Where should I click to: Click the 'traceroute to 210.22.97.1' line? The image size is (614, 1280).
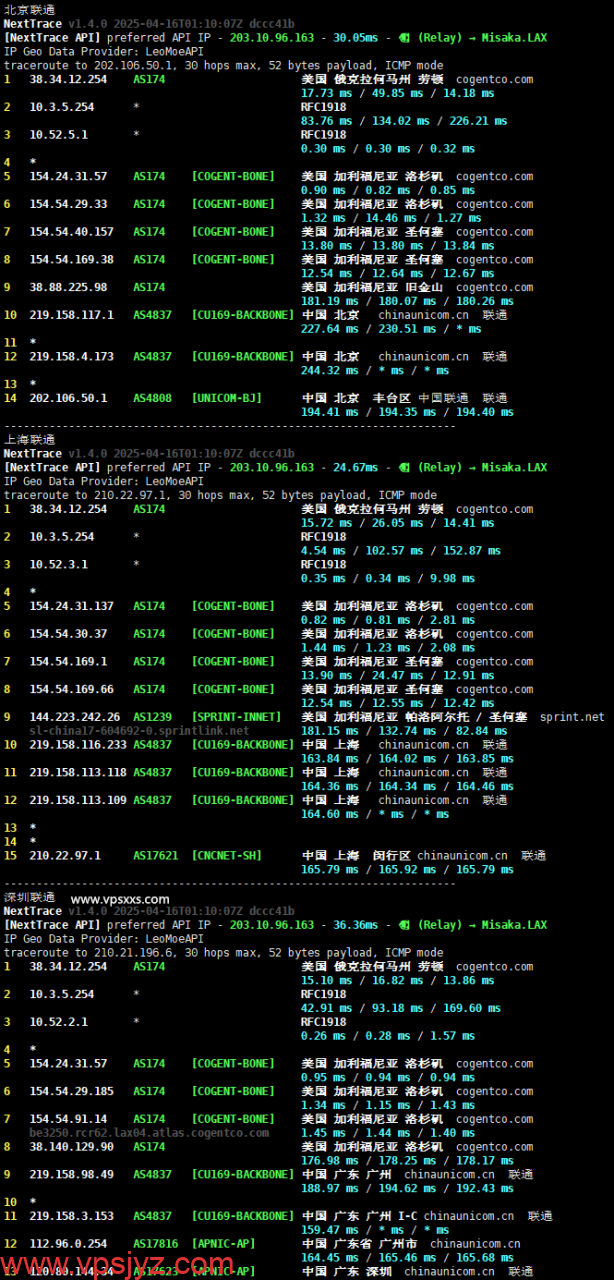(x=221, y=495)
